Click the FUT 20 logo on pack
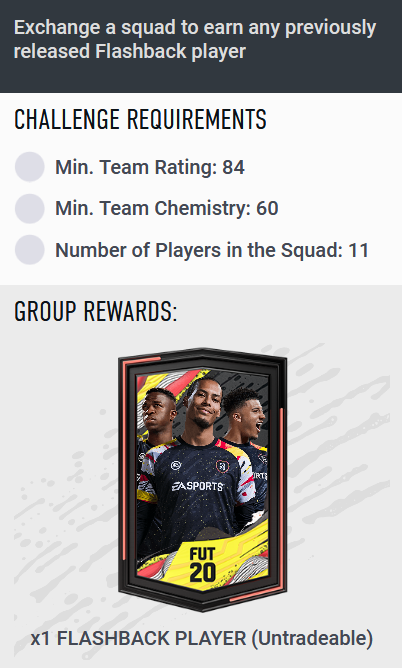402x668 pixels. click(x=202, y=564)
